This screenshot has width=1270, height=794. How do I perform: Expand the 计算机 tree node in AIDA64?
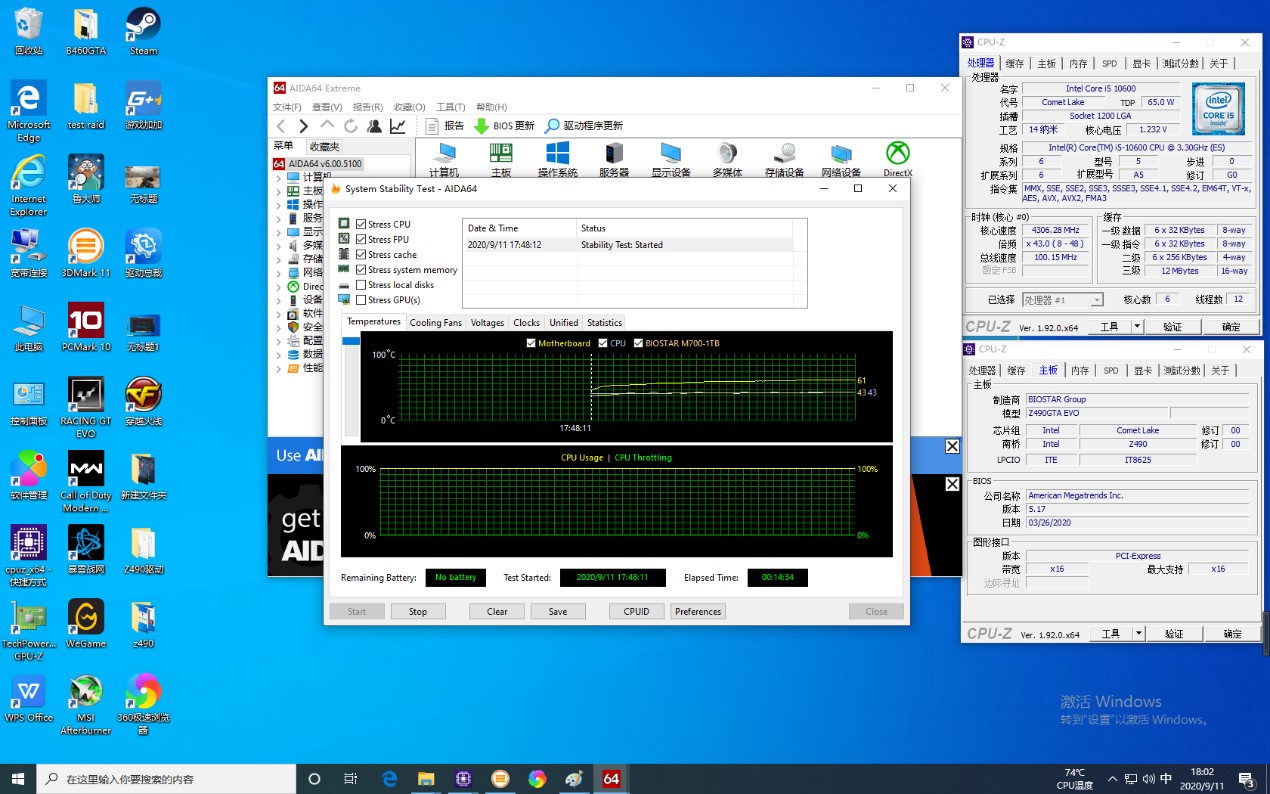coord(279,177)
